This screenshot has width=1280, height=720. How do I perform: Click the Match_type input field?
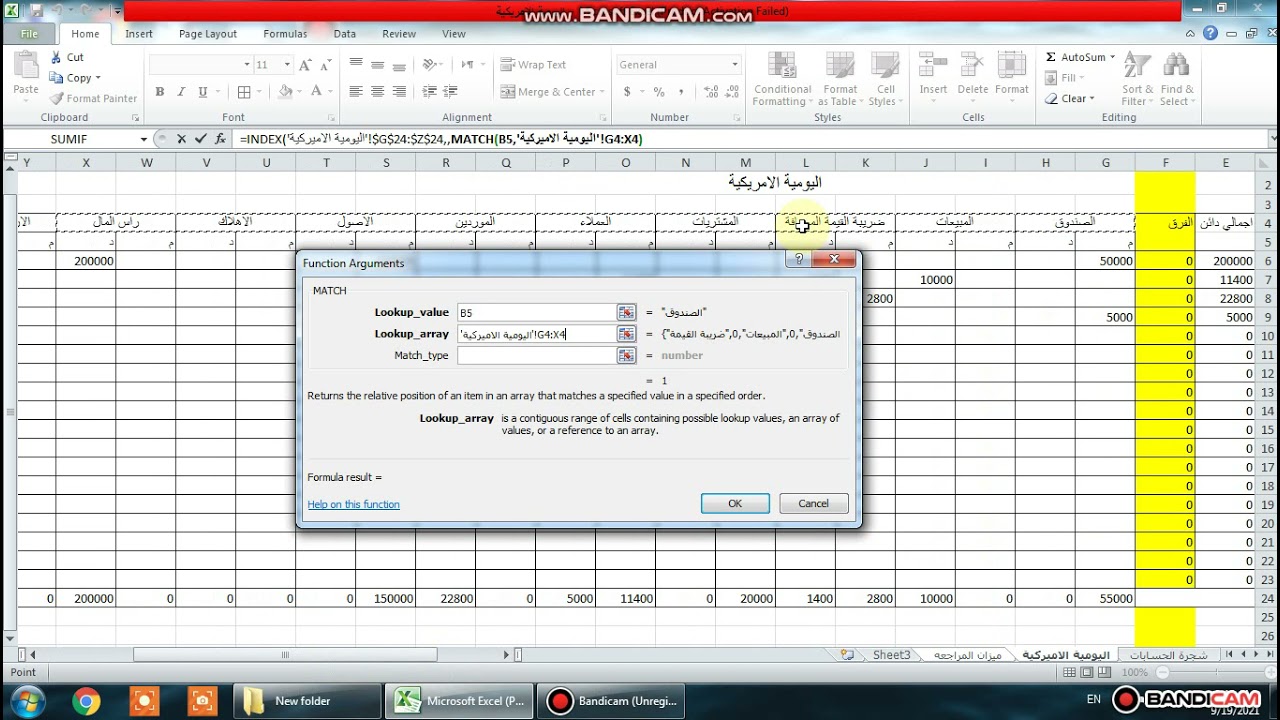pyautogui.click(x=535, y=355)
